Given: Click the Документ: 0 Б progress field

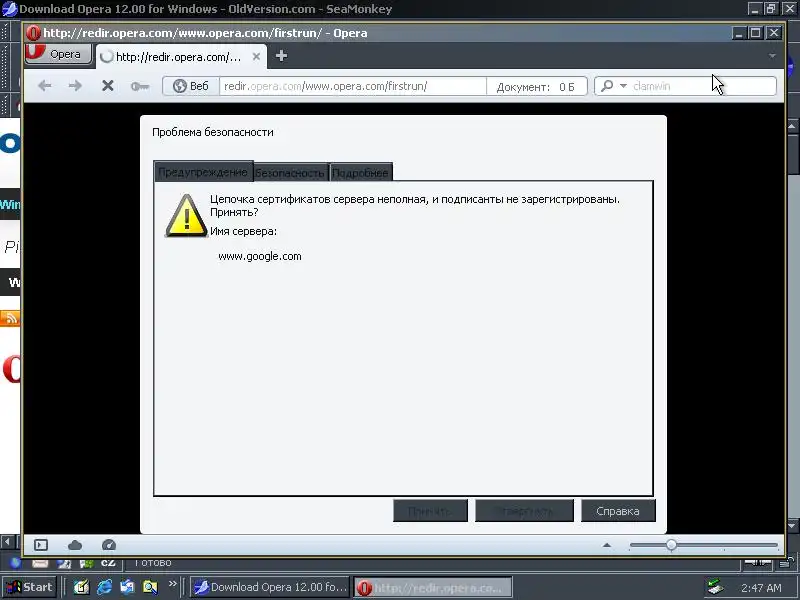Looking at the screenshot, I should [x=536, y=87].
